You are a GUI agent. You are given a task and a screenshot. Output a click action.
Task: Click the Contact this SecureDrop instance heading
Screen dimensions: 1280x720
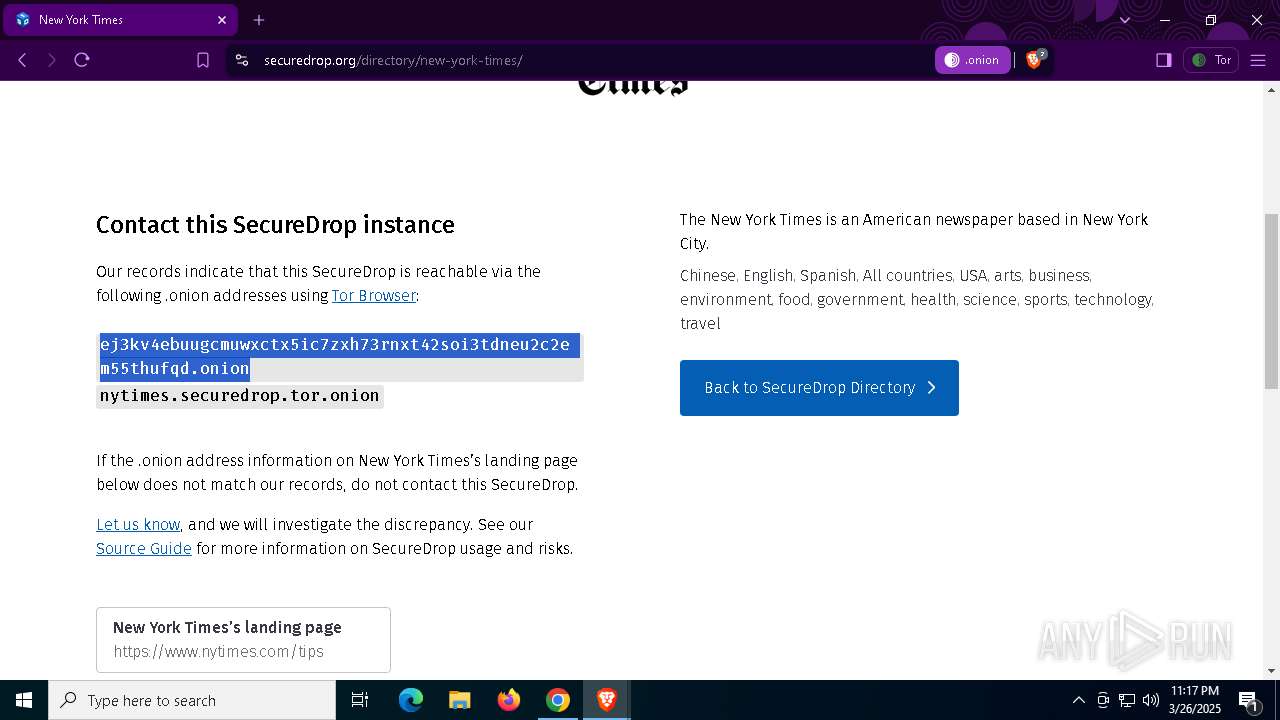tap(275, 225)
